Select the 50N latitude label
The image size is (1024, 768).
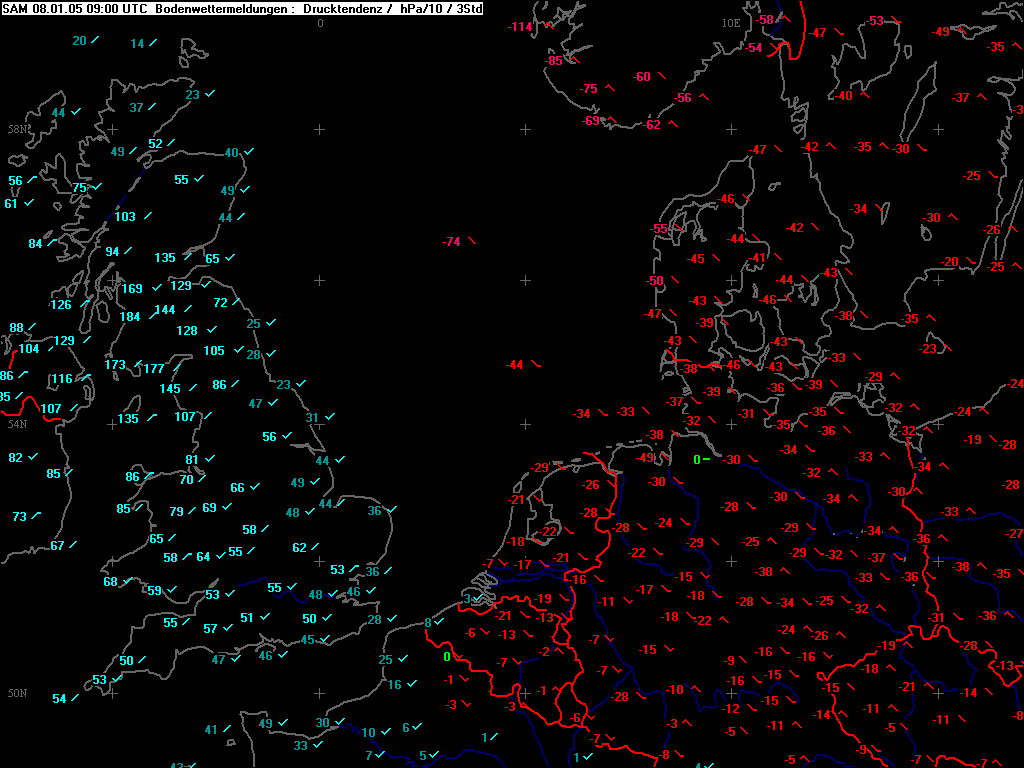(18, 694)
